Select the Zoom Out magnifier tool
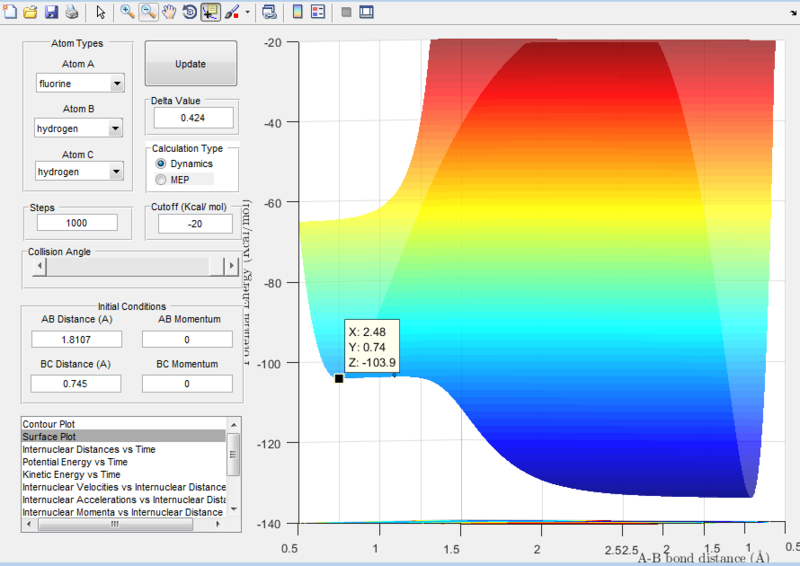Screen dimensions: 800x566 click(x=148, y=13)
